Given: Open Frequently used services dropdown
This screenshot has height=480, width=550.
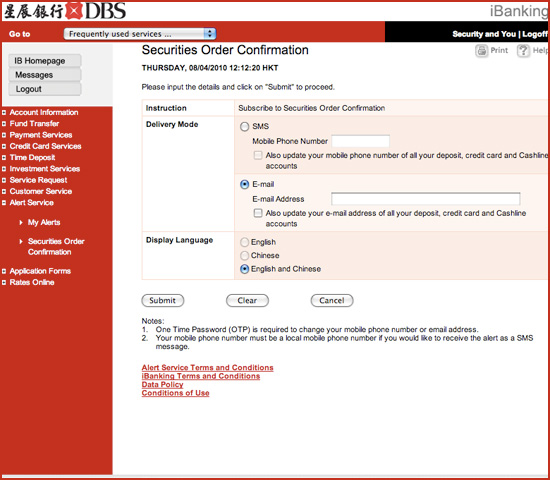Looking at the screenshot, I should tap(140, 34).
